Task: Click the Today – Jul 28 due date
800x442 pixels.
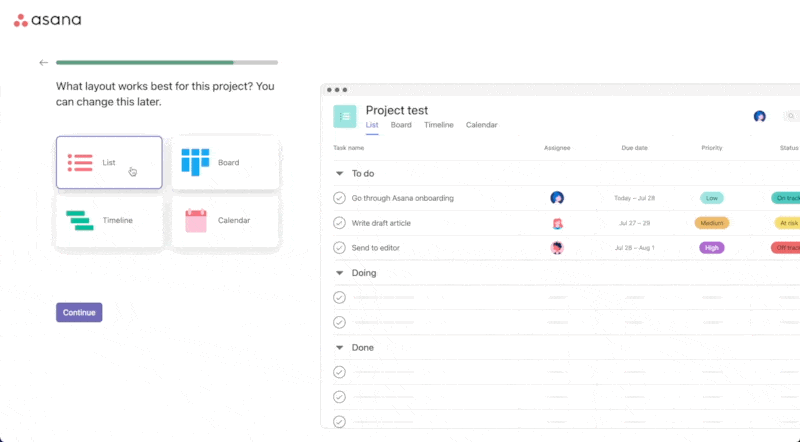Action: [635, 198]
